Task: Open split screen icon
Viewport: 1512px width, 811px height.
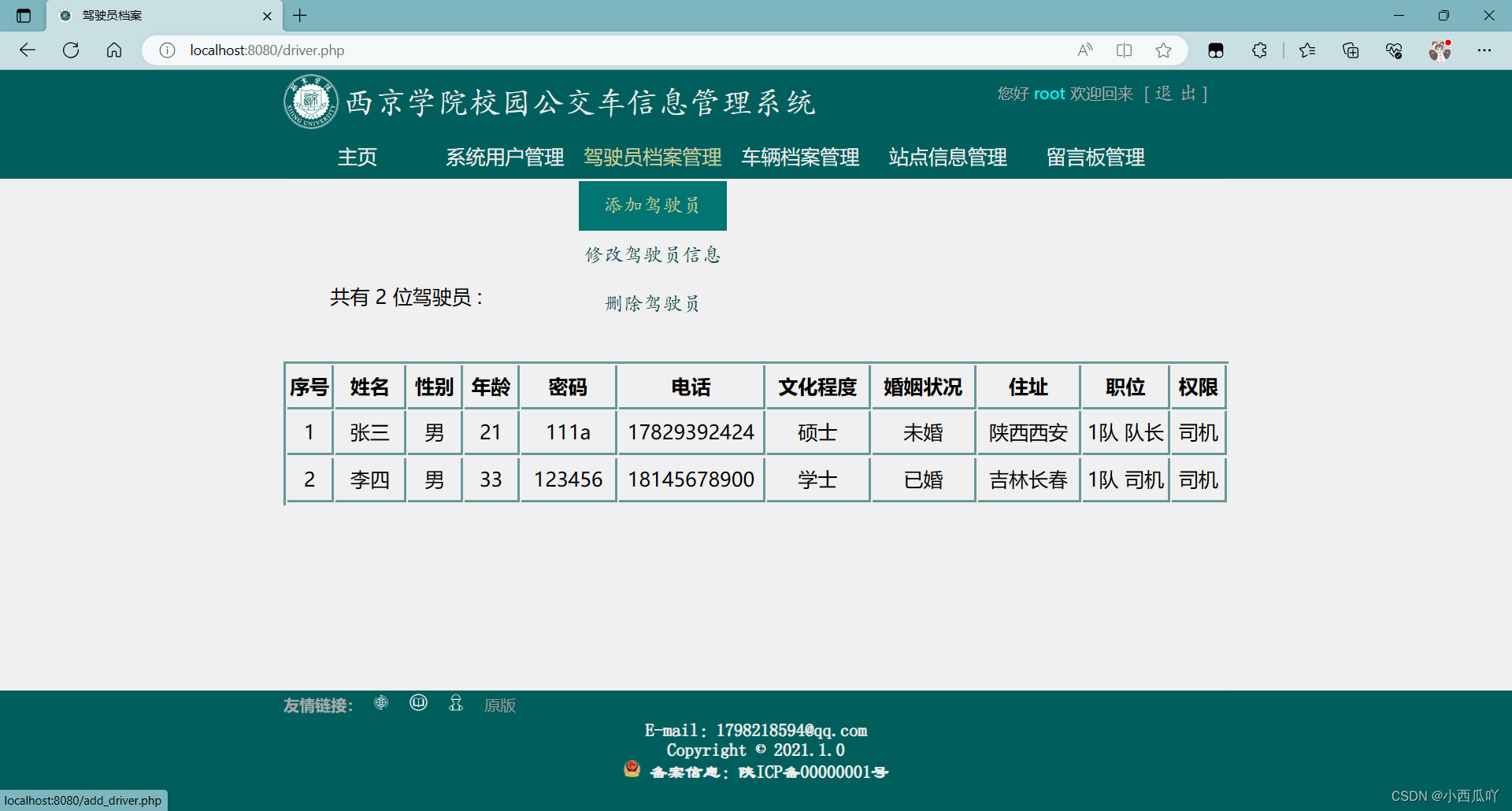Action: point(1125,50)
